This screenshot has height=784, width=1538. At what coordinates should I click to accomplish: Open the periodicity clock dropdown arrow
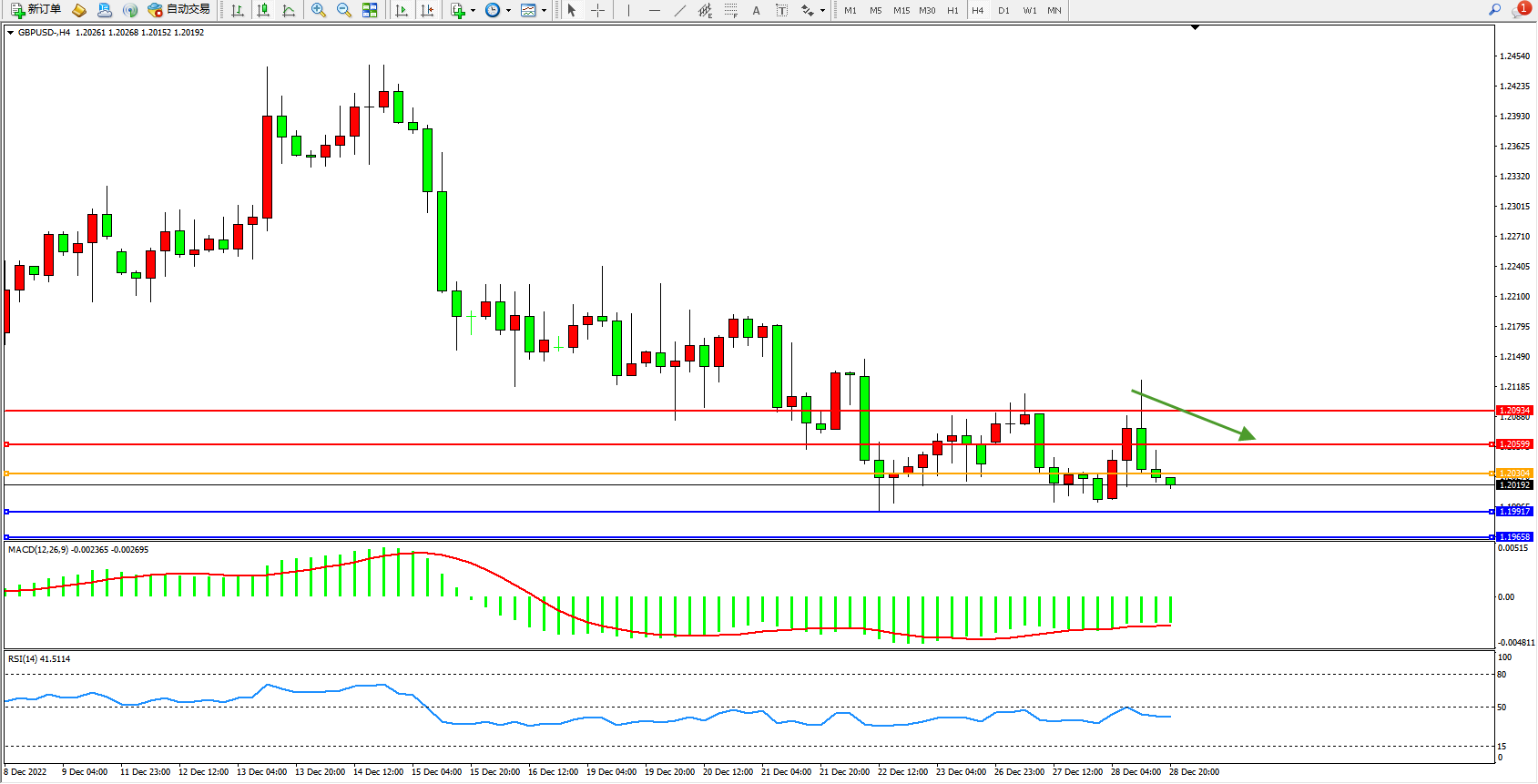(508, 11)
